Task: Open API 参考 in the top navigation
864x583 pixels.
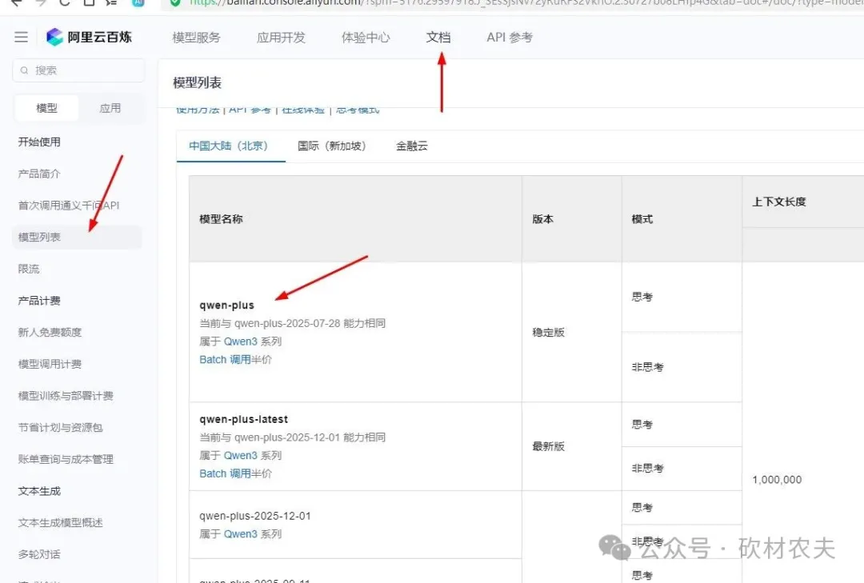Action: coord(509,38)
